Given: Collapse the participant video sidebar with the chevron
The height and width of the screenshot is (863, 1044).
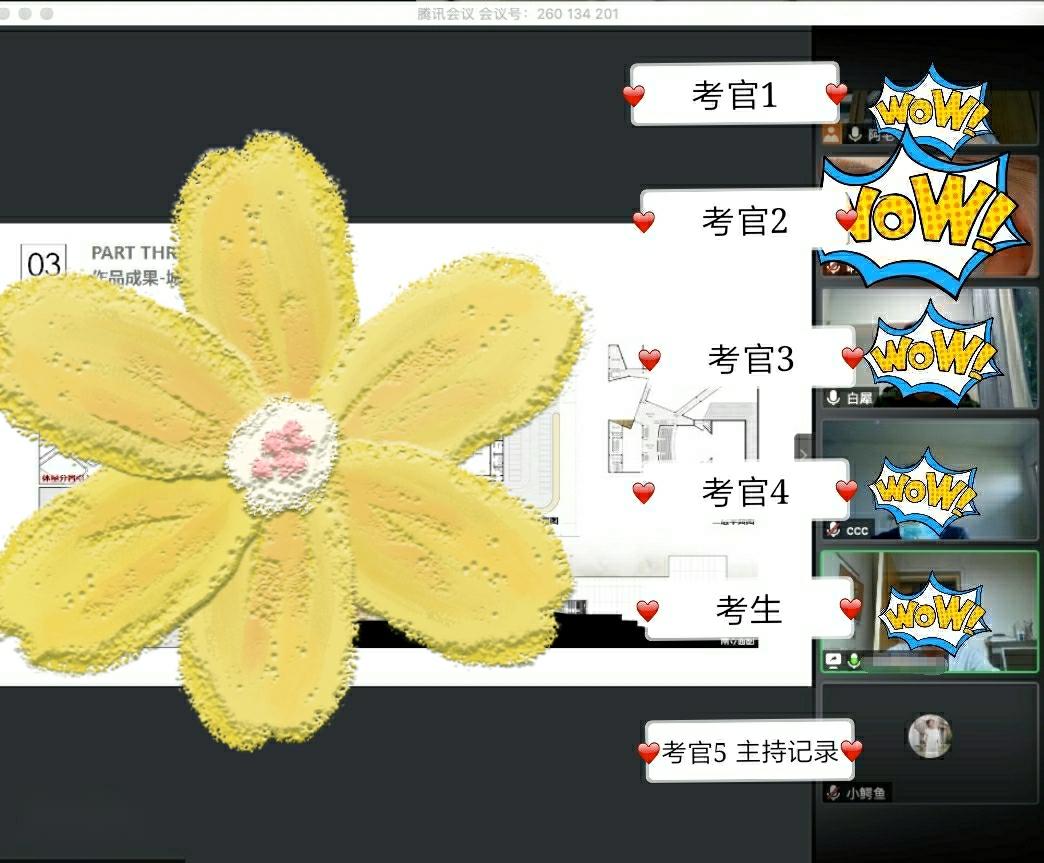Looking at the screenshot, I should coord(804,455).
